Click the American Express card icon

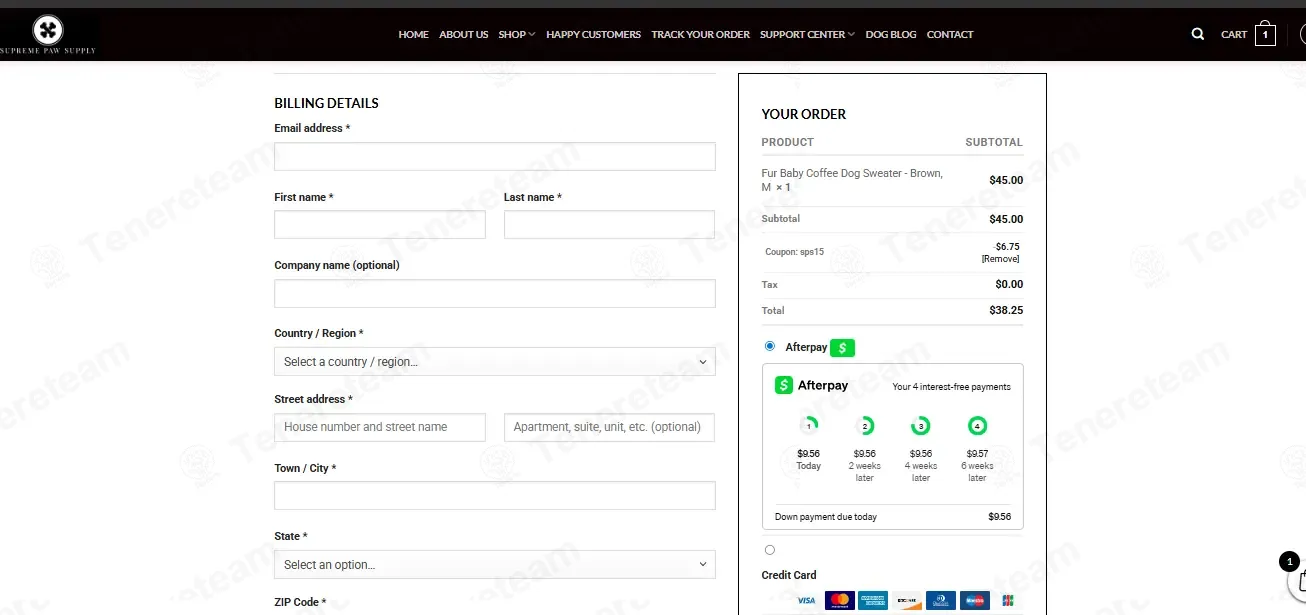coord(873,601)
